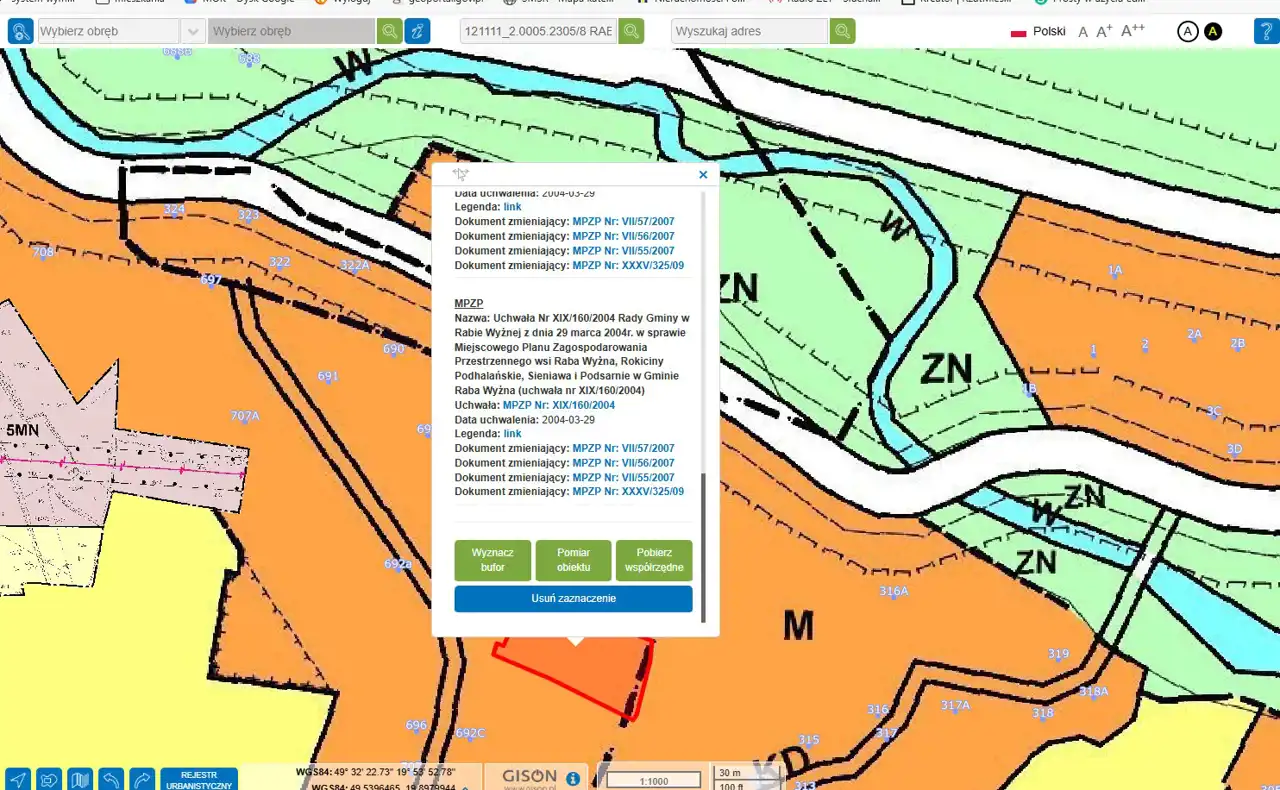Open the Polski language selector
This screenshot has width=1280, height=790.
[1038, 31]
